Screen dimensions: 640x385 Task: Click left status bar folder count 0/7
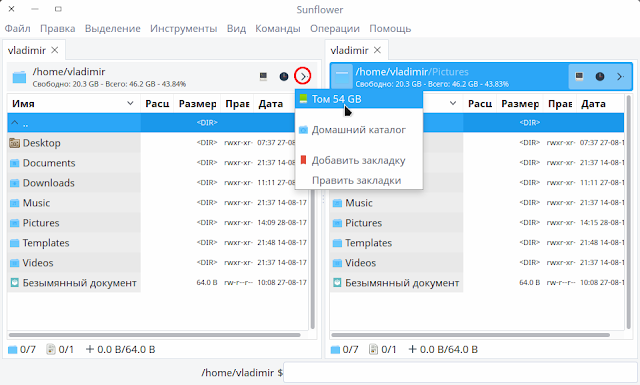coord(22,349)
